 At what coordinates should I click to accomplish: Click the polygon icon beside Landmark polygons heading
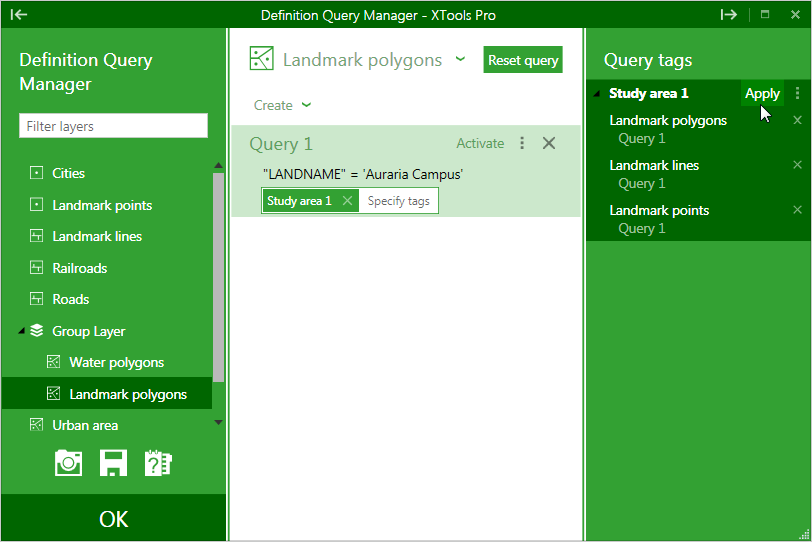tap(262, 58)
